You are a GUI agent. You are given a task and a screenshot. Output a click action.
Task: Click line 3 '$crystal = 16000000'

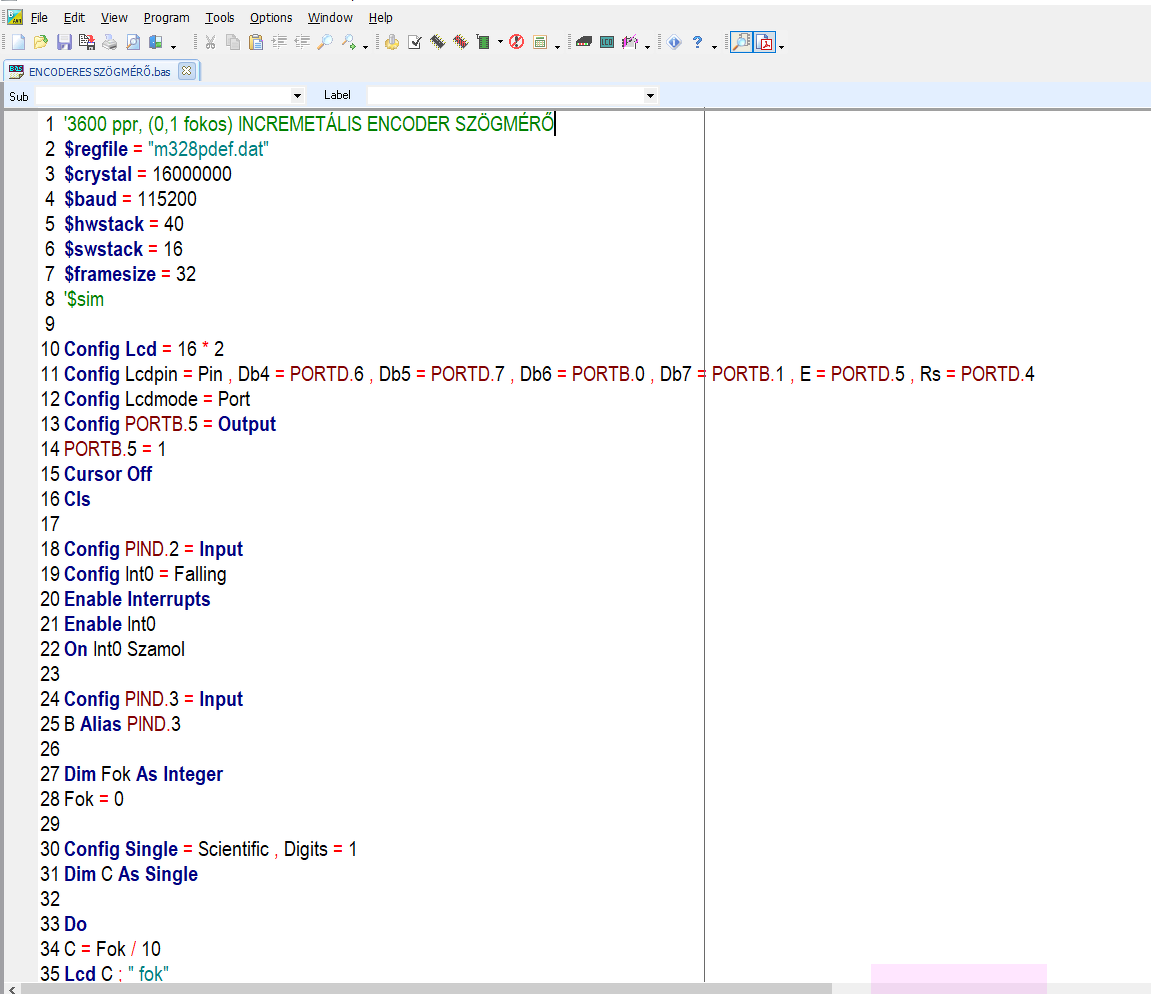(148, 174)
